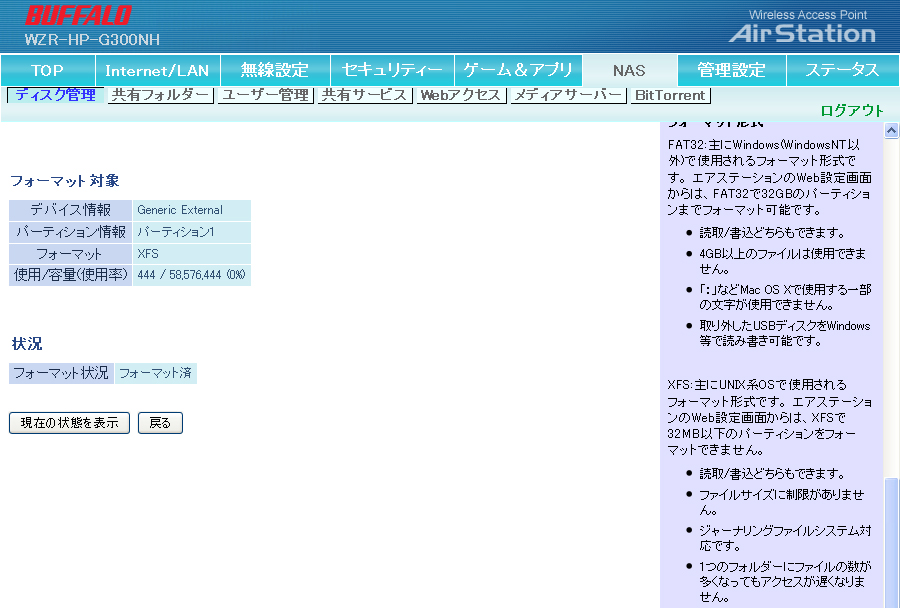Click the BUFFALO logo
Viewport: 900px width, 608px height.
coord(78,16)
